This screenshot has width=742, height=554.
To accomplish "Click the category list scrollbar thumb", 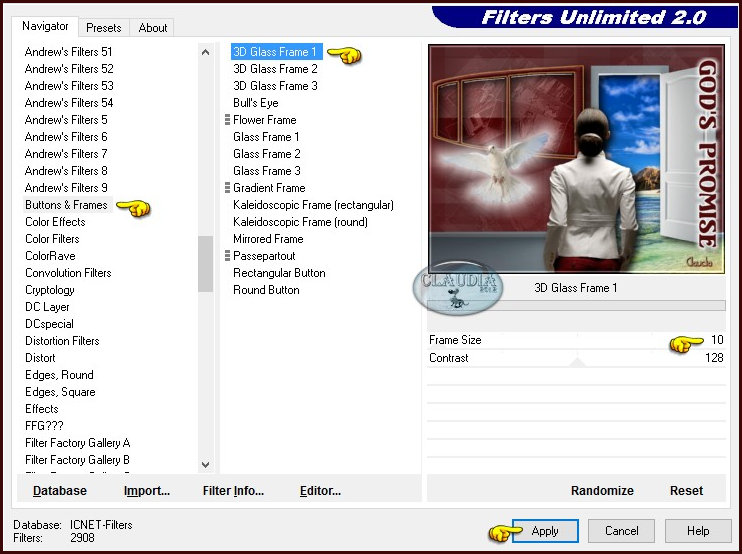I will [x=205, y=264].
